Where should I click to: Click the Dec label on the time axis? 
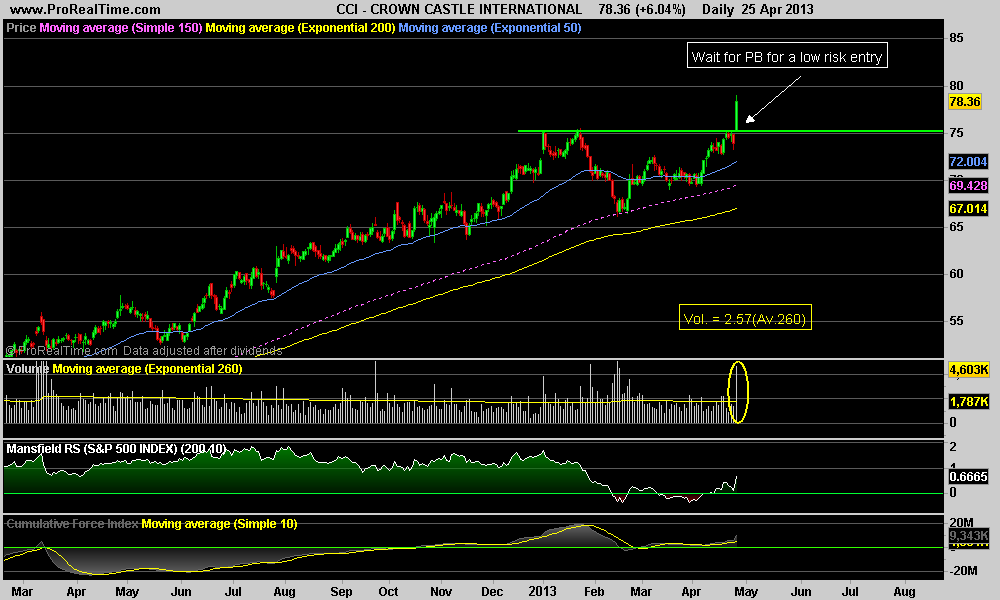(492, 592)
